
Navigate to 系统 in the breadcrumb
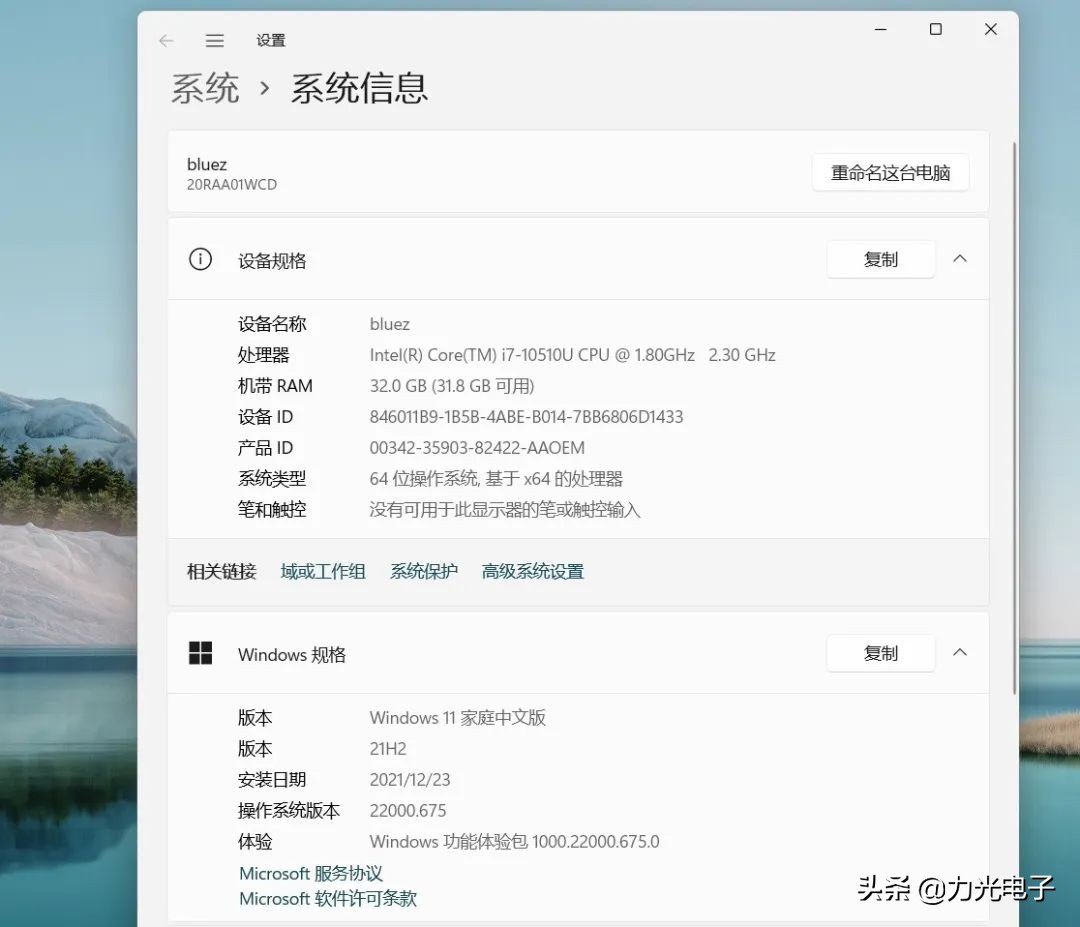tap(205, 89)
